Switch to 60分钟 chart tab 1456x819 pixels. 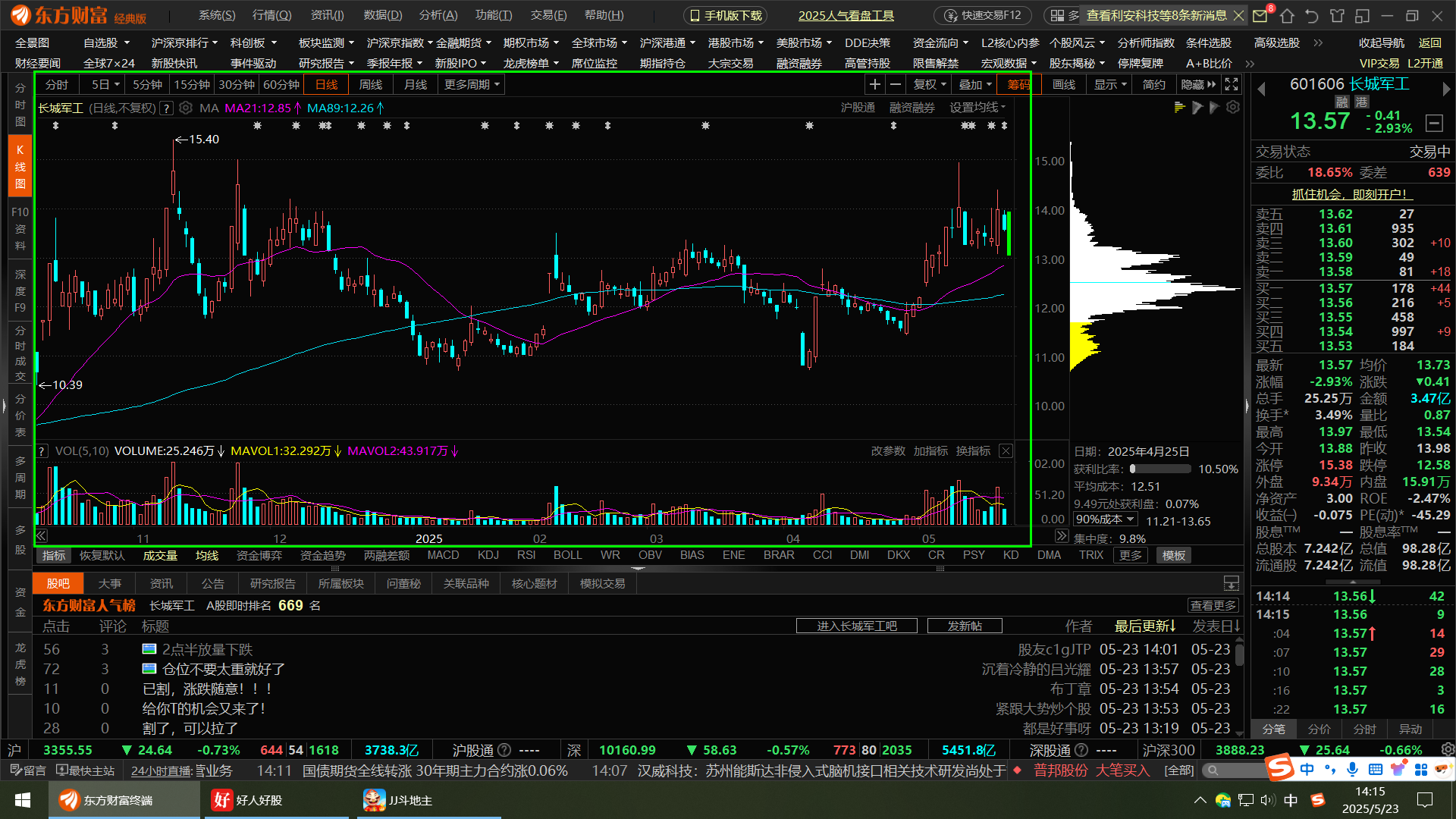tap(281, 84)
